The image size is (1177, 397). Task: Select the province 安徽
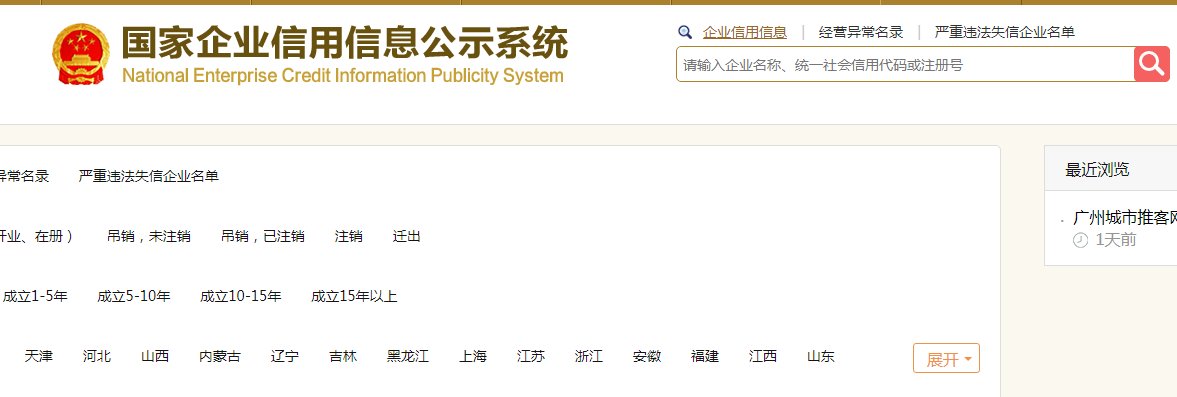tap(647, 356)
